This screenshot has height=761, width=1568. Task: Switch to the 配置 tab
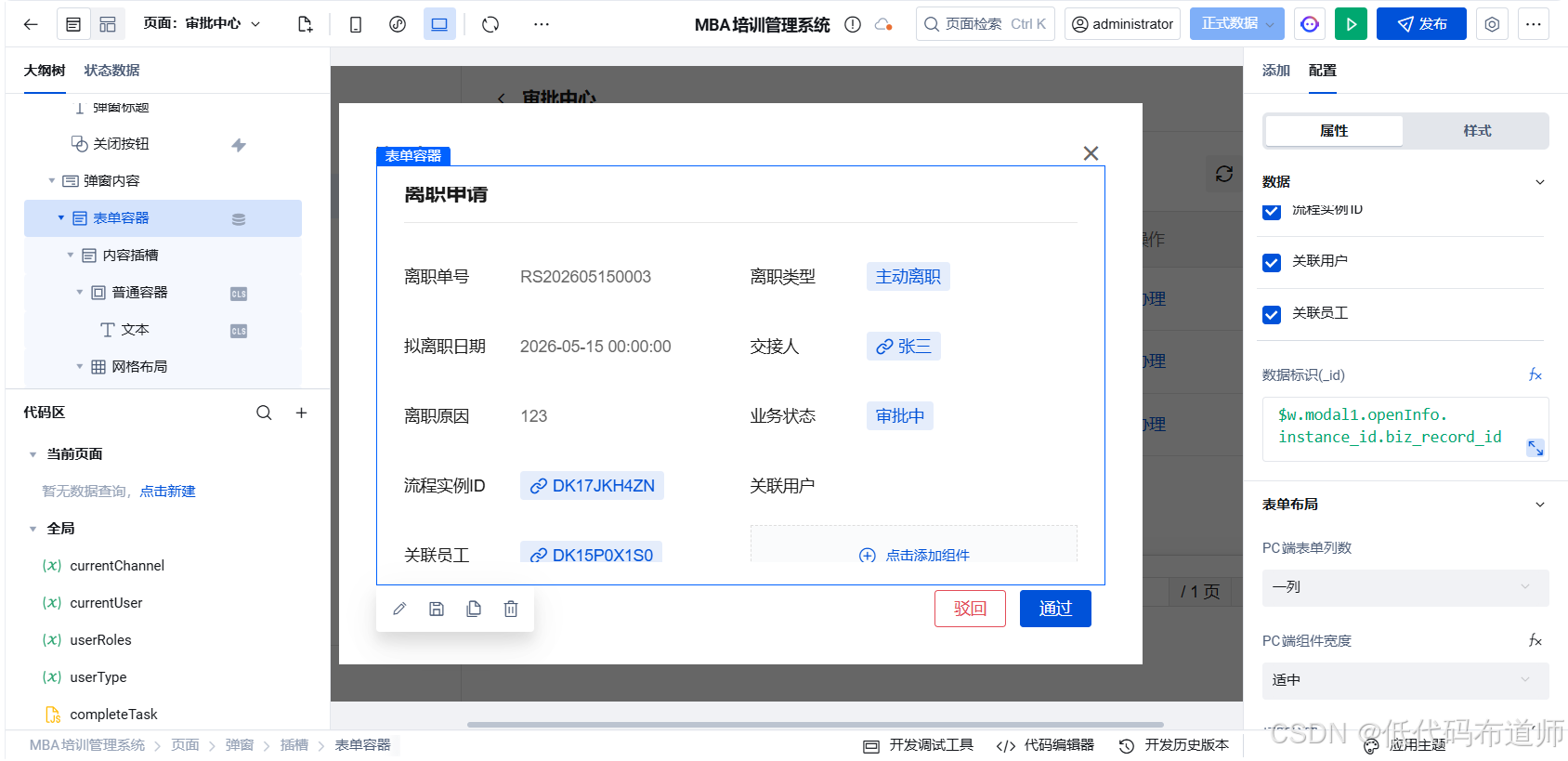click(1322, 71)
